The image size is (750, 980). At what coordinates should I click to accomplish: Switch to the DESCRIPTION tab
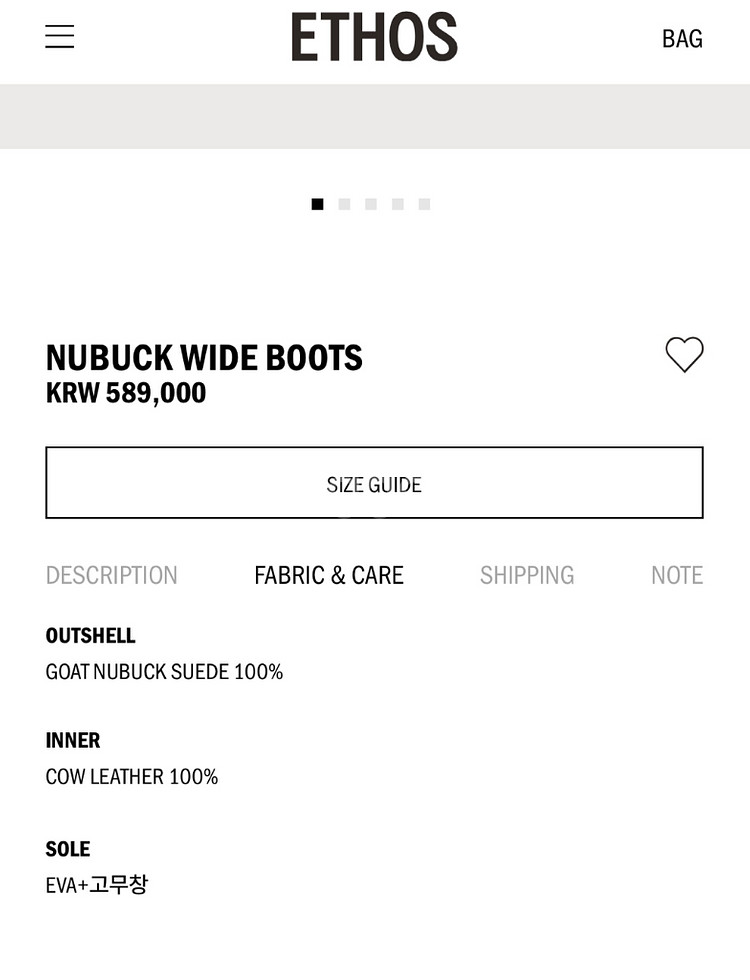coord(112,575)
